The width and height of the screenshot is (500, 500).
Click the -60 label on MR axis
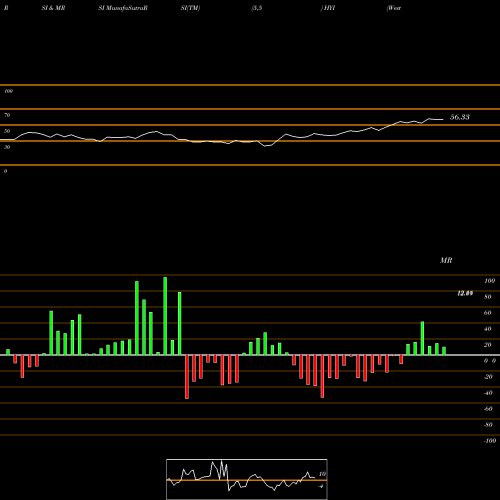[488, 409]
